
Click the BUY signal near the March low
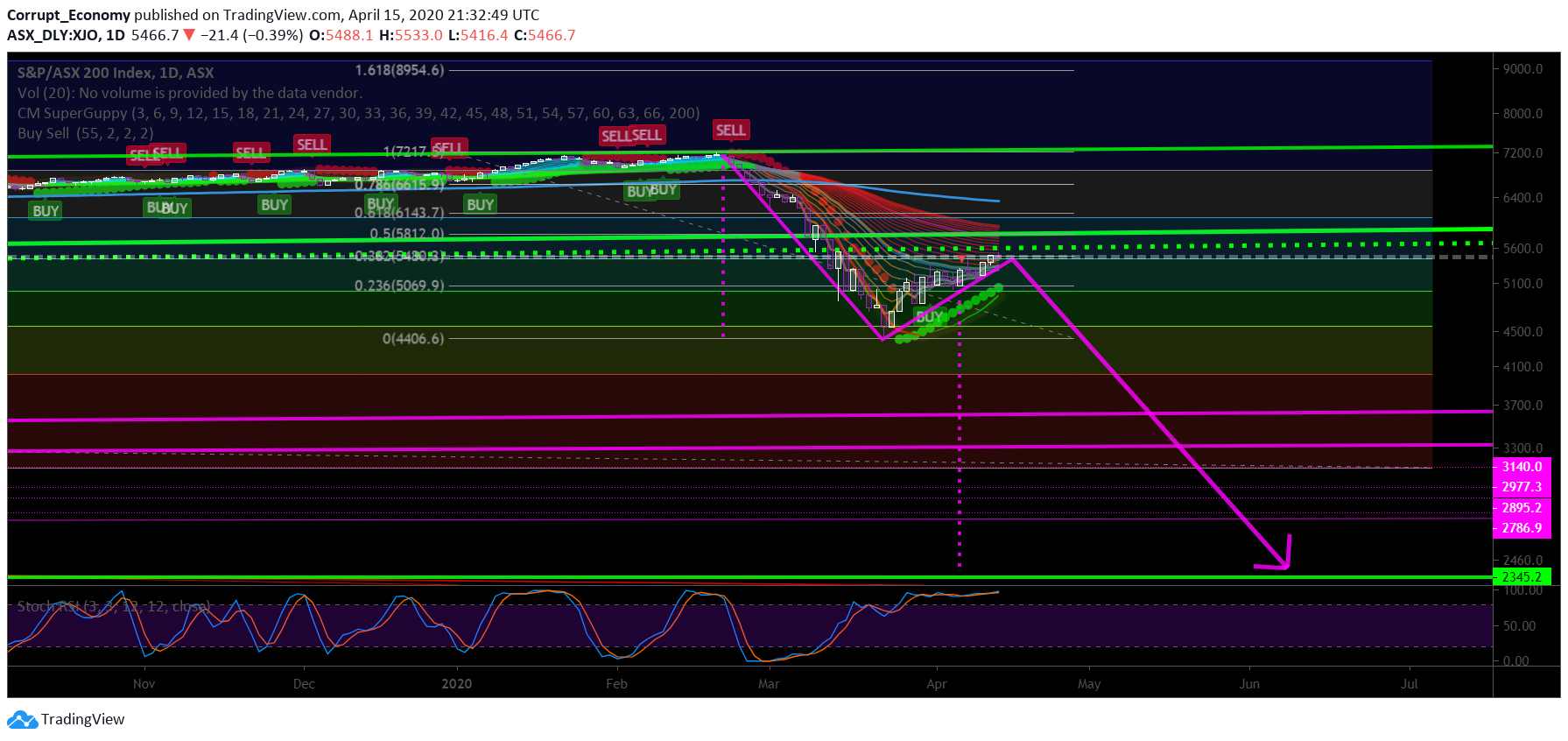coord(929,316)
